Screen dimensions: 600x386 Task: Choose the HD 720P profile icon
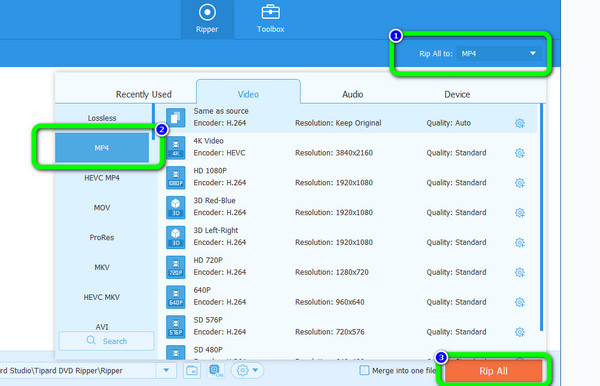point(176,267)
